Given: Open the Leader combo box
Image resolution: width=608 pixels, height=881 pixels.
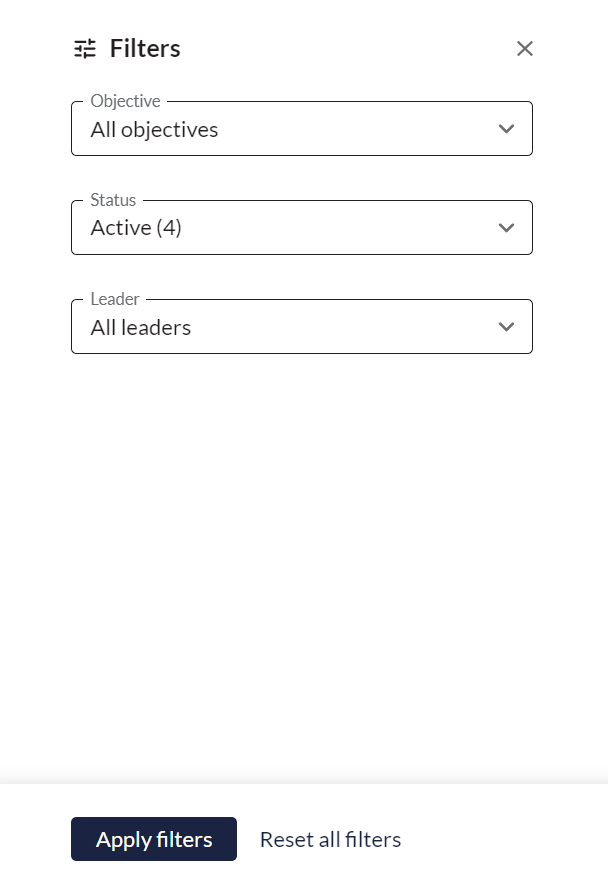Looking at the screenshot, I should click(x=302, y=326).
